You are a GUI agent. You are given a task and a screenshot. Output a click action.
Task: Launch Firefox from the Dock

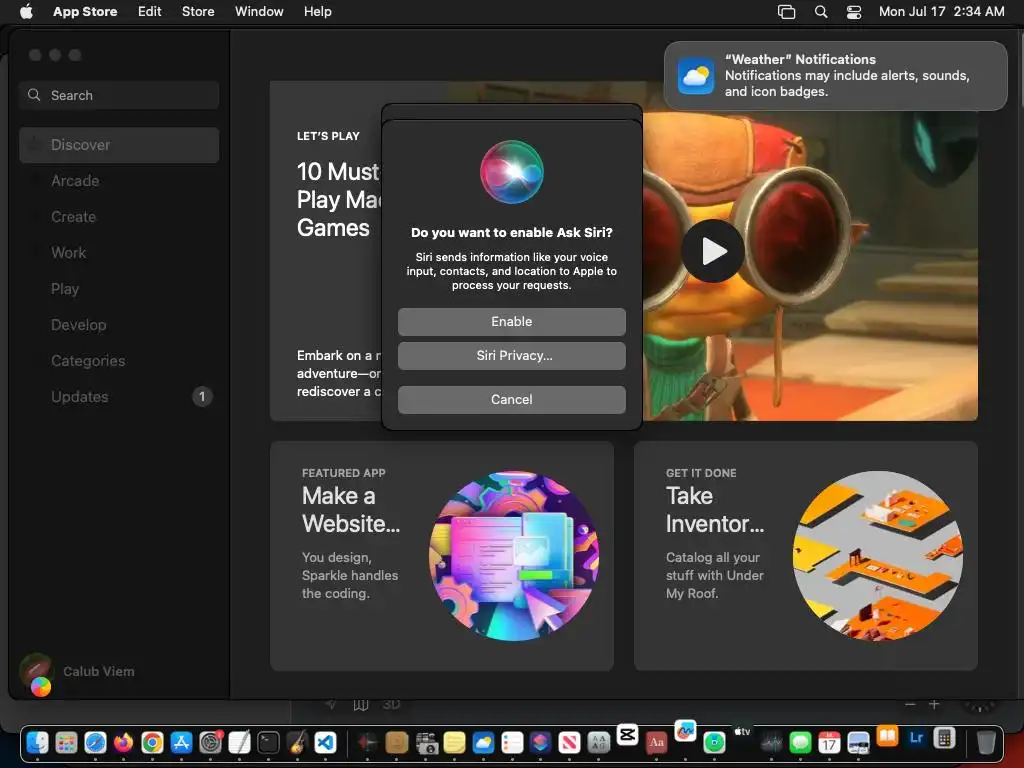pyautogui.click(x=123, y=743)
